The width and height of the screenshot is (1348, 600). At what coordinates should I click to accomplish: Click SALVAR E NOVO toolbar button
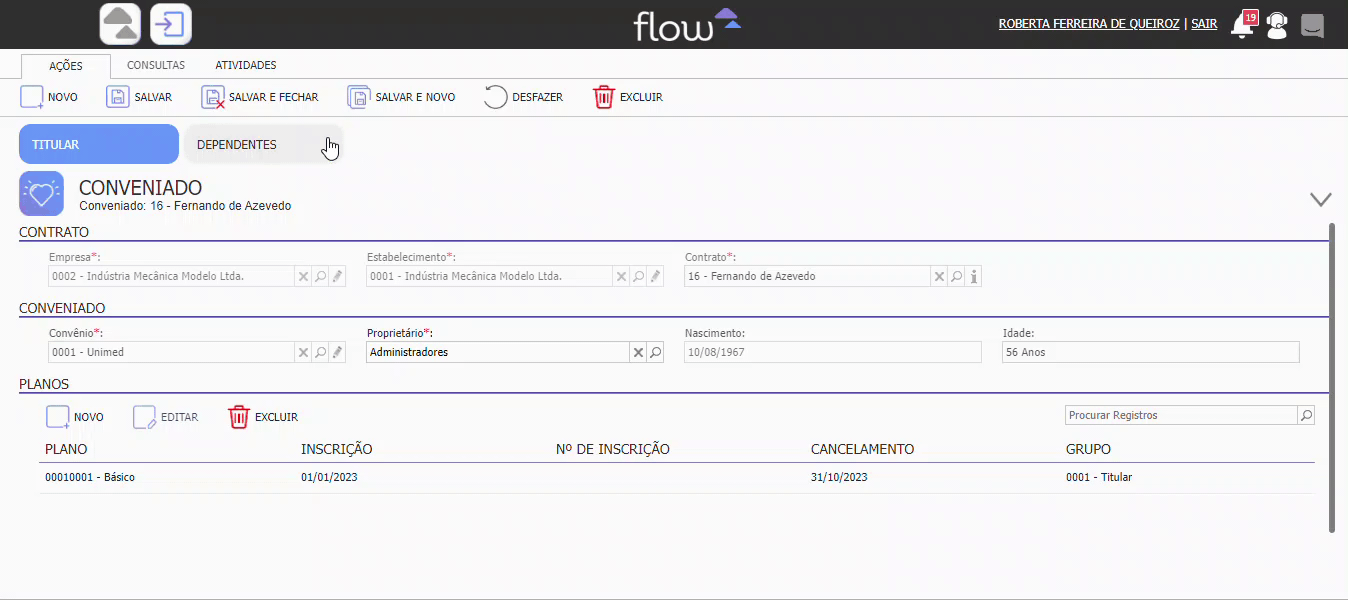[401, 97]
